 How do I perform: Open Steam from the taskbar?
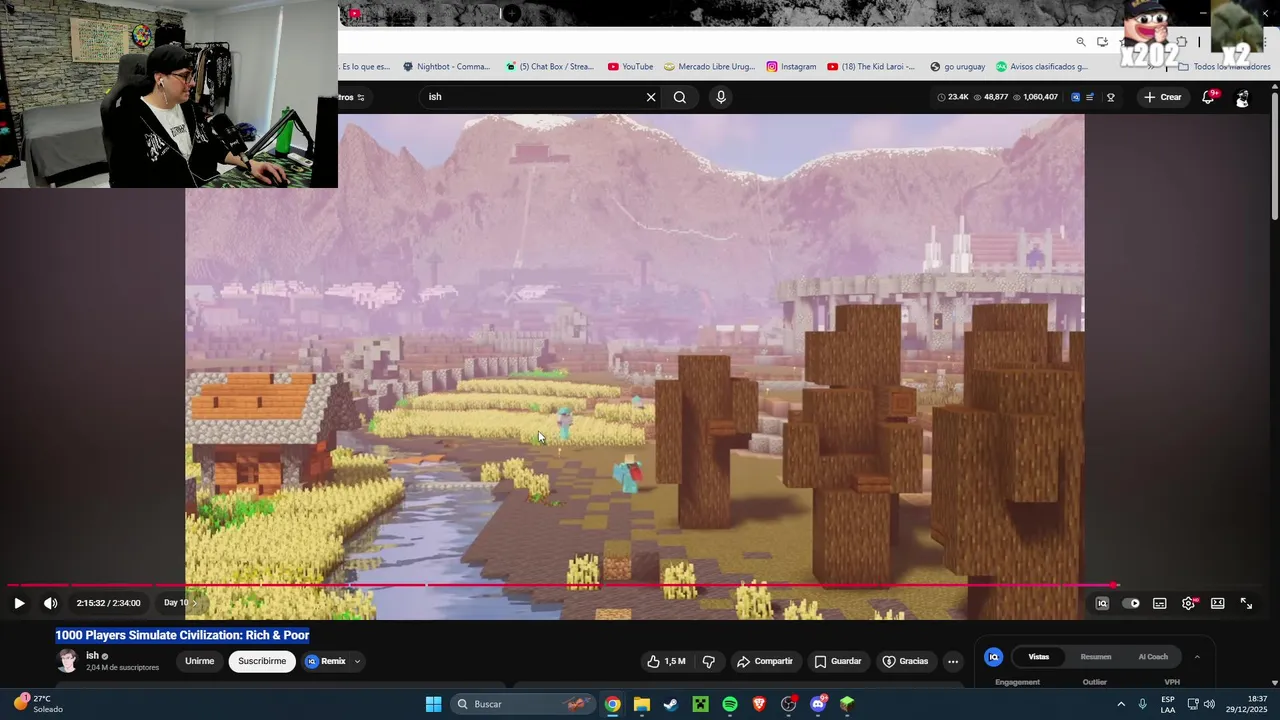tap(671, 704)
